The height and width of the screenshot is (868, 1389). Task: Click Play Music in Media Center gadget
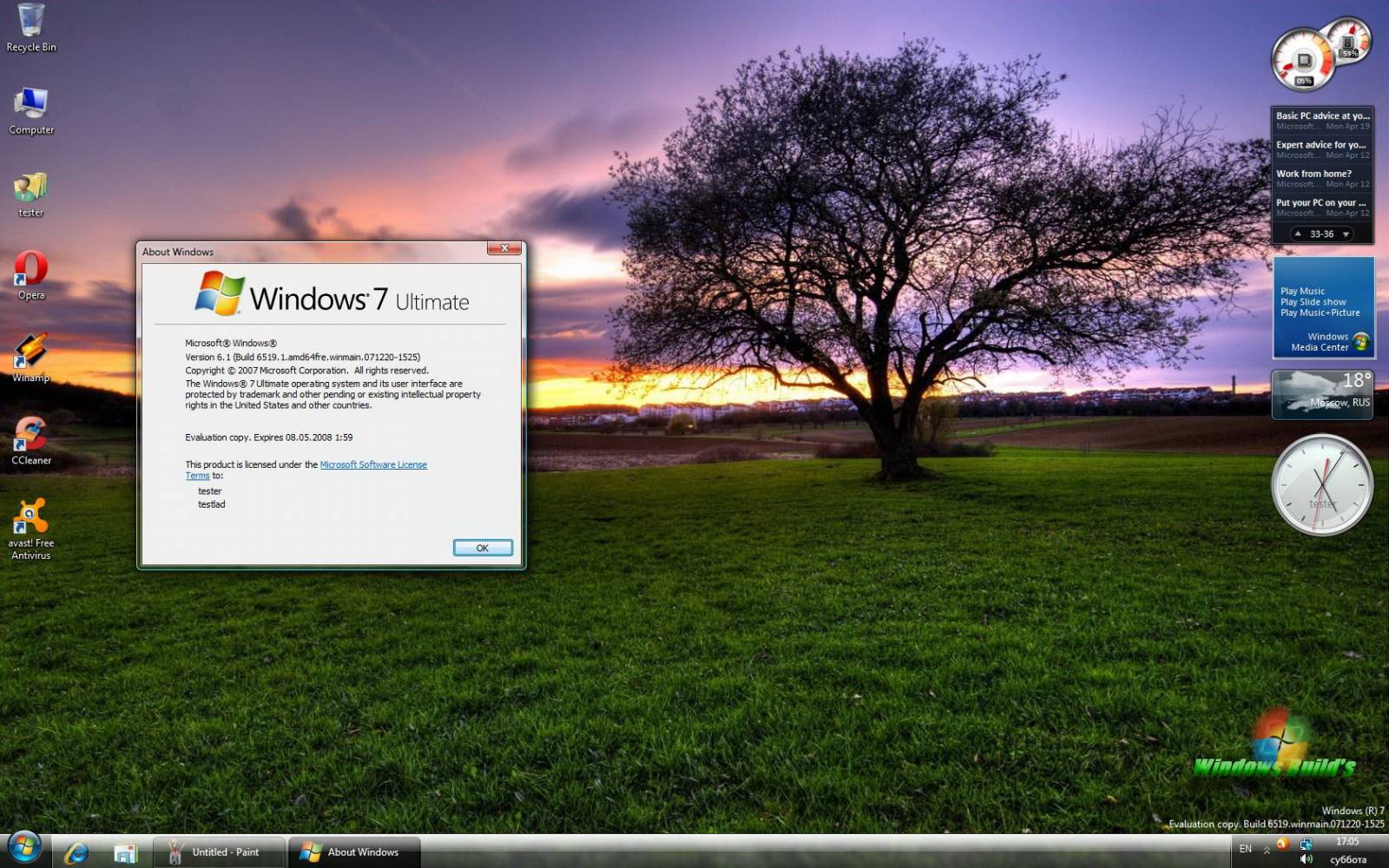click(1302, 291)
